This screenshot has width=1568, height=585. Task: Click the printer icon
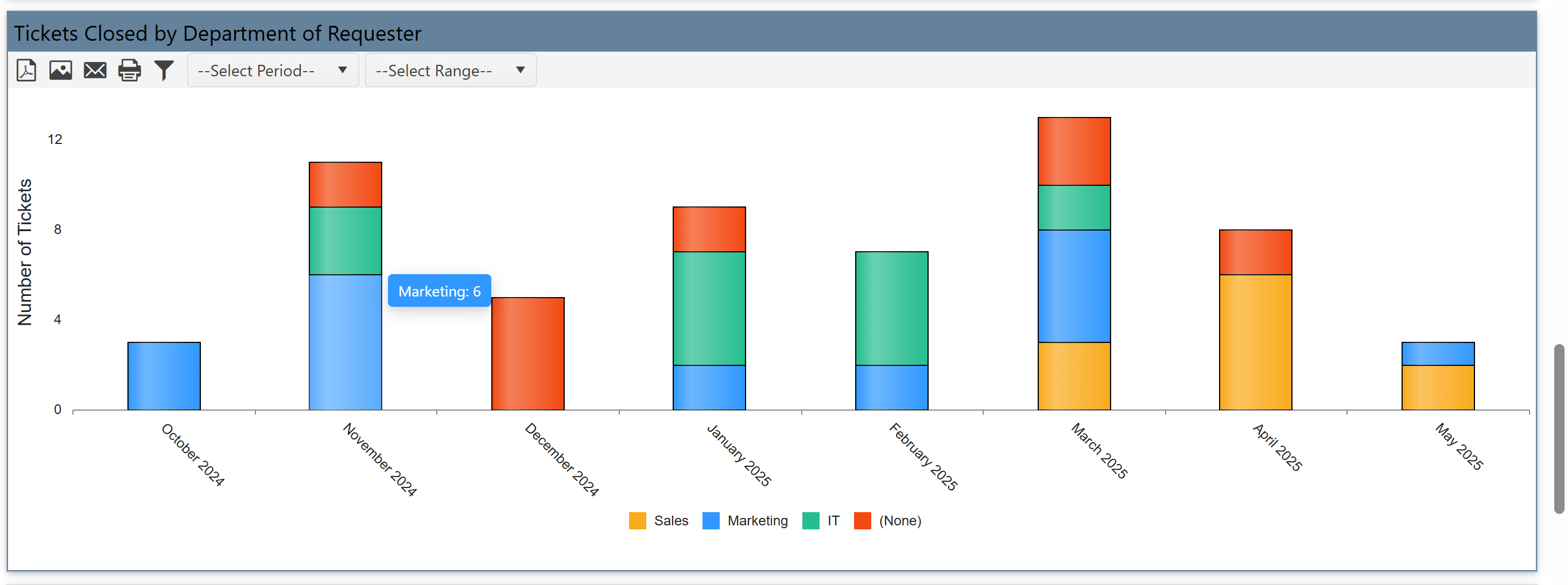point(130,70)
